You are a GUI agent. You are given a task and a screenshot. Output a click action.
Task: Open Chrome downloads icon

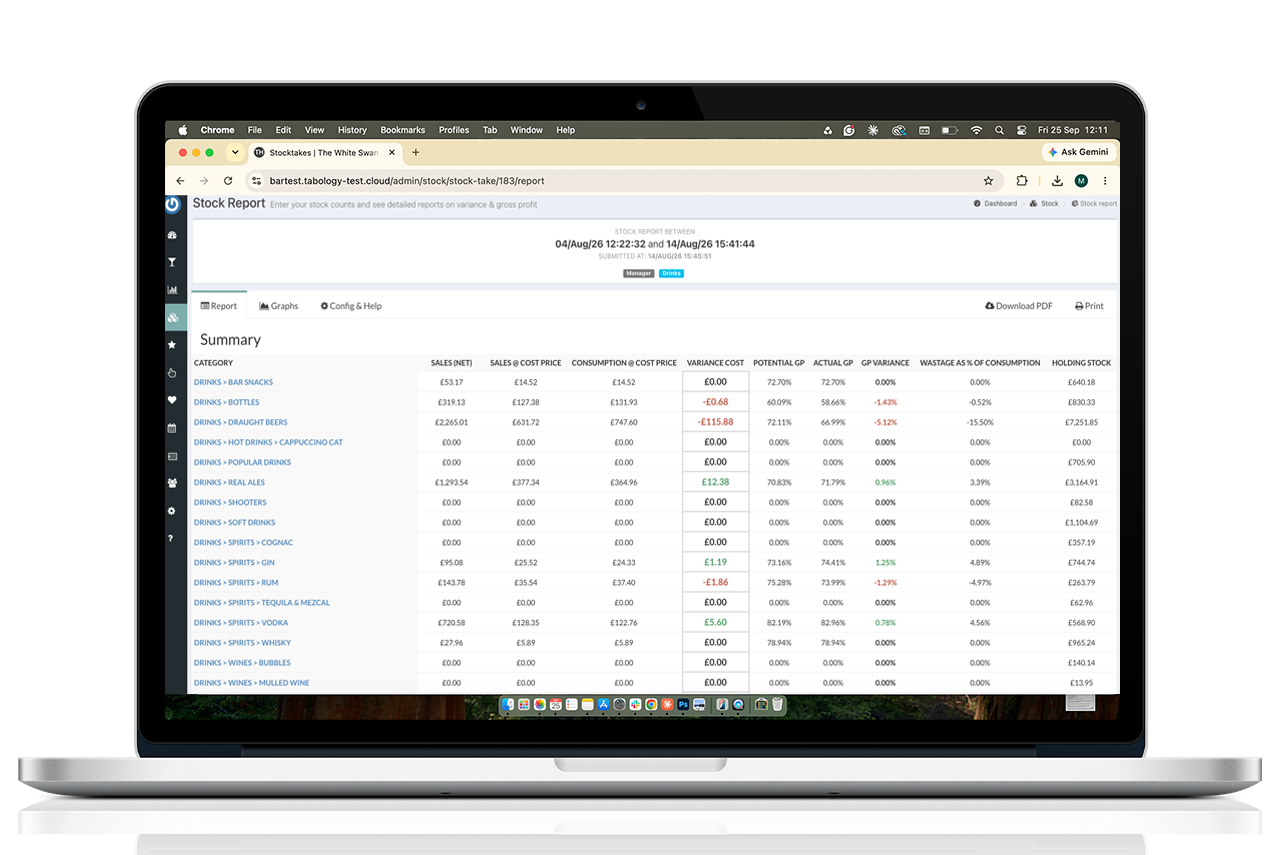point(1057,181)
